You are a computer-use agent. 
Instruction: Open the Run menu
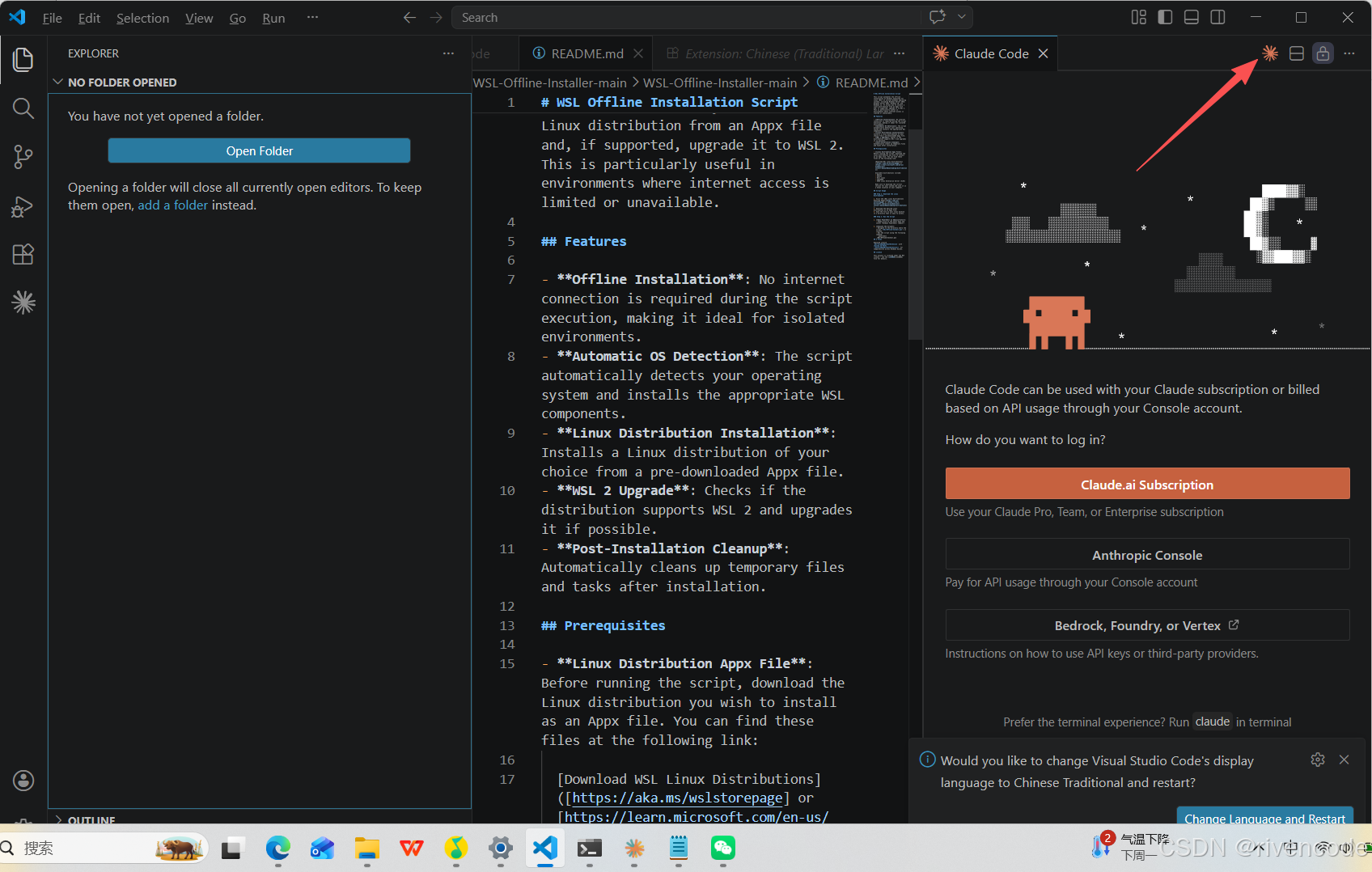(x=273, y=18)
